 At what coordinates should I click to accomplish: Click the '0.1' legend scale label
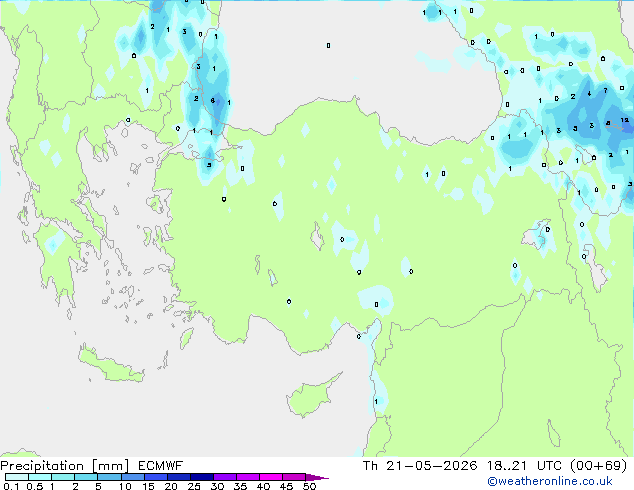[x=10, y=486]
